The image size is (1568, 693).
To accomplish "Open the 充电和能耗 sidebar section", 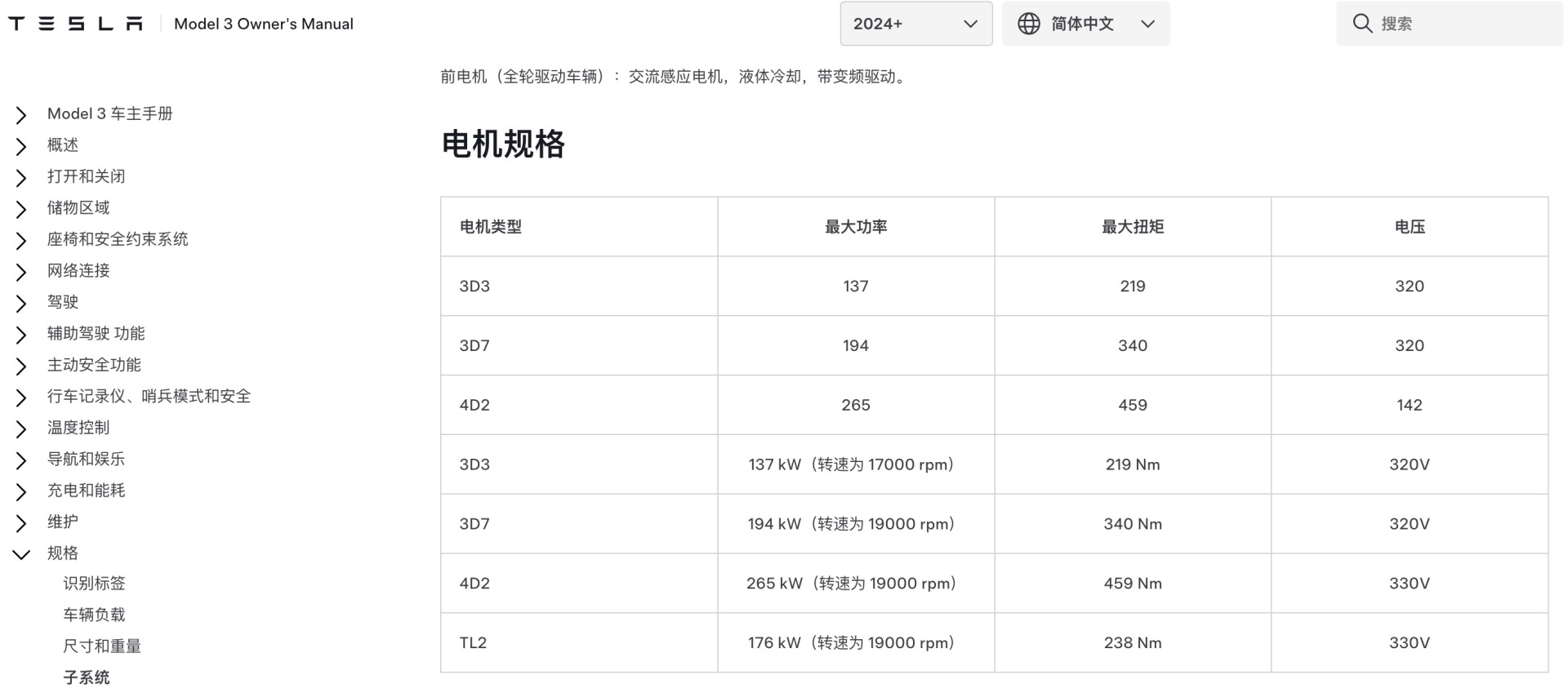I will 87,491.
